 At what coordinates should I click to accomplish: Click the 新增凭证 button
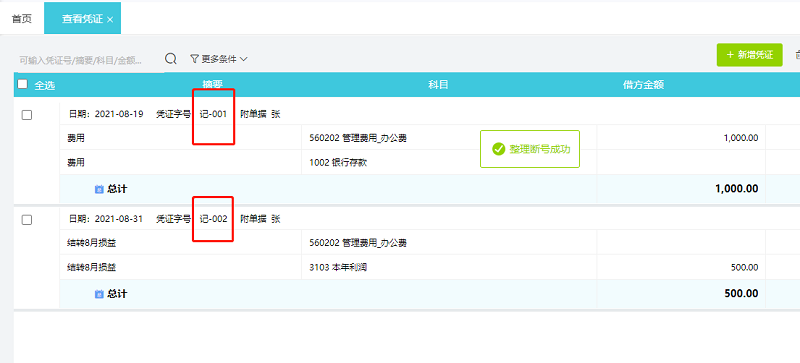[749, 55]
